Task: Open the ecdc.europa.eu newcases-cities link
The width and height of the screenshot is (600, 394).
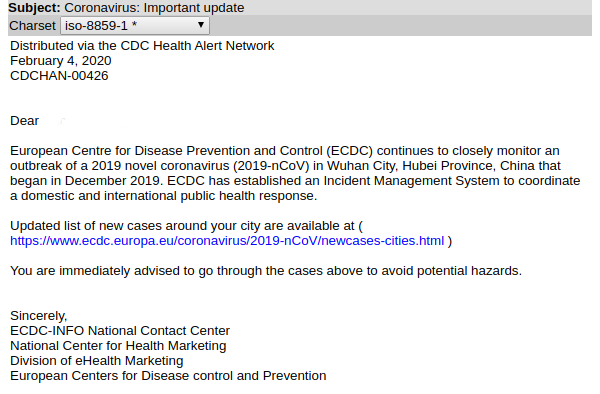Action: (227, 241)
